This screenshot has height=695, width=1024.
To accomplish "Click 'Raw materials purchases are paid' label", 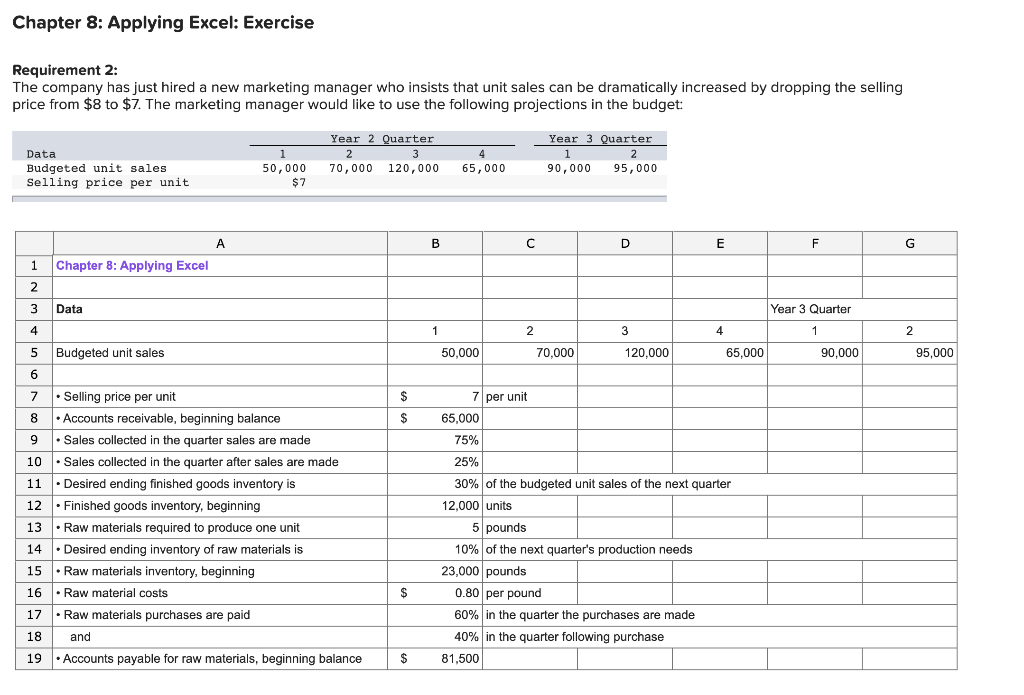I will [x=153, y=615].
